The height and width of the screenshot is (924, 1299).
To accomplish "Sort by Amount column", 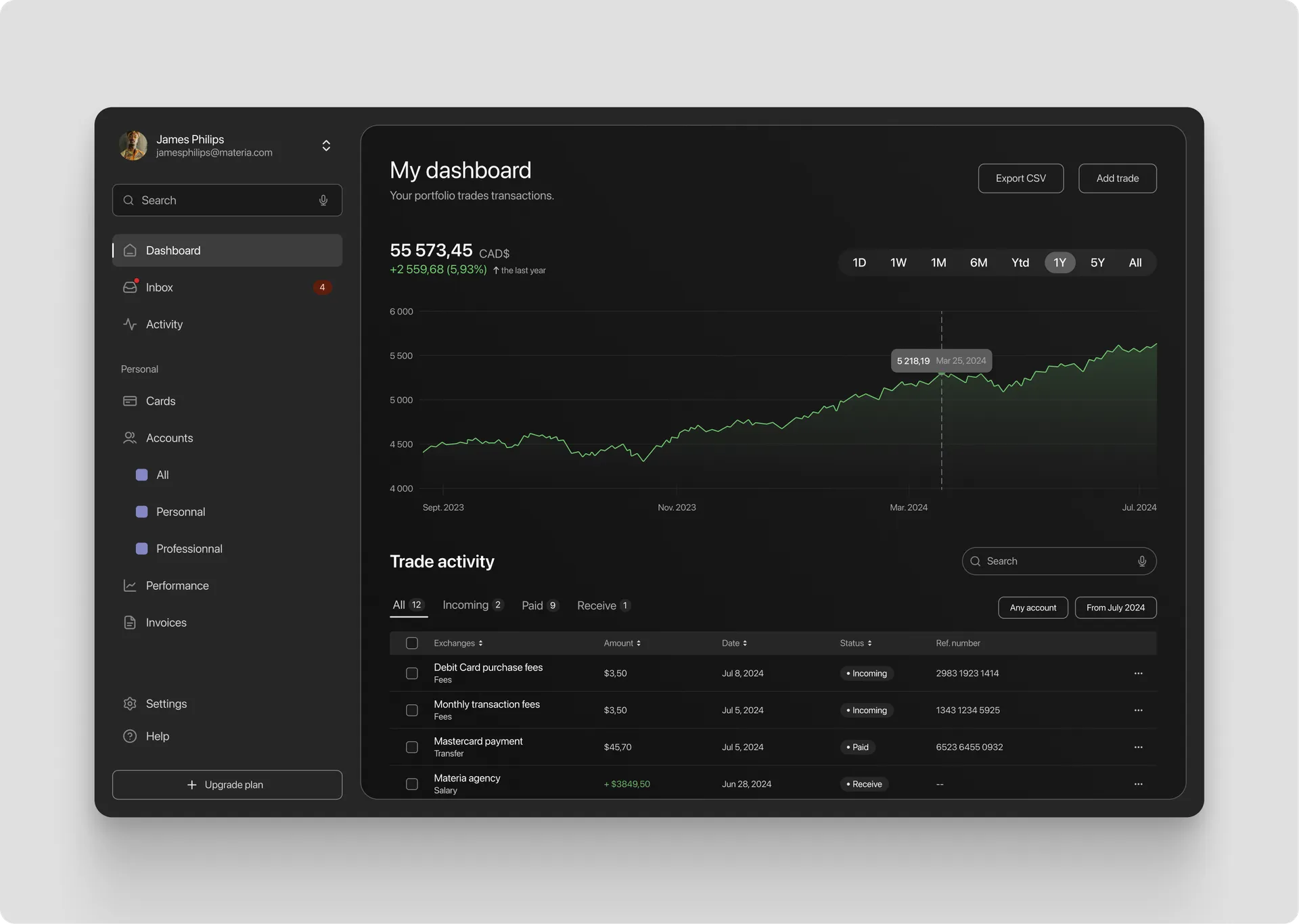I will pyautogui.click(x=622, y=643).
